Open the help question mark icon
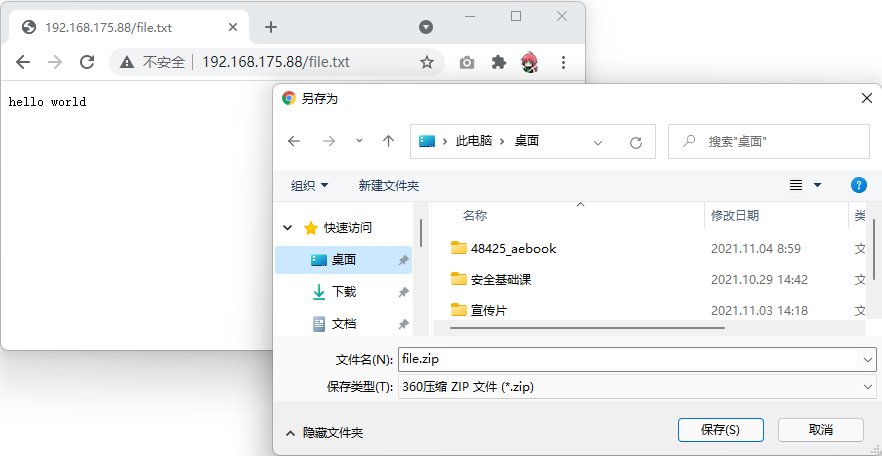The height and width of the screenshot is (456, 882). pos(858,185)
